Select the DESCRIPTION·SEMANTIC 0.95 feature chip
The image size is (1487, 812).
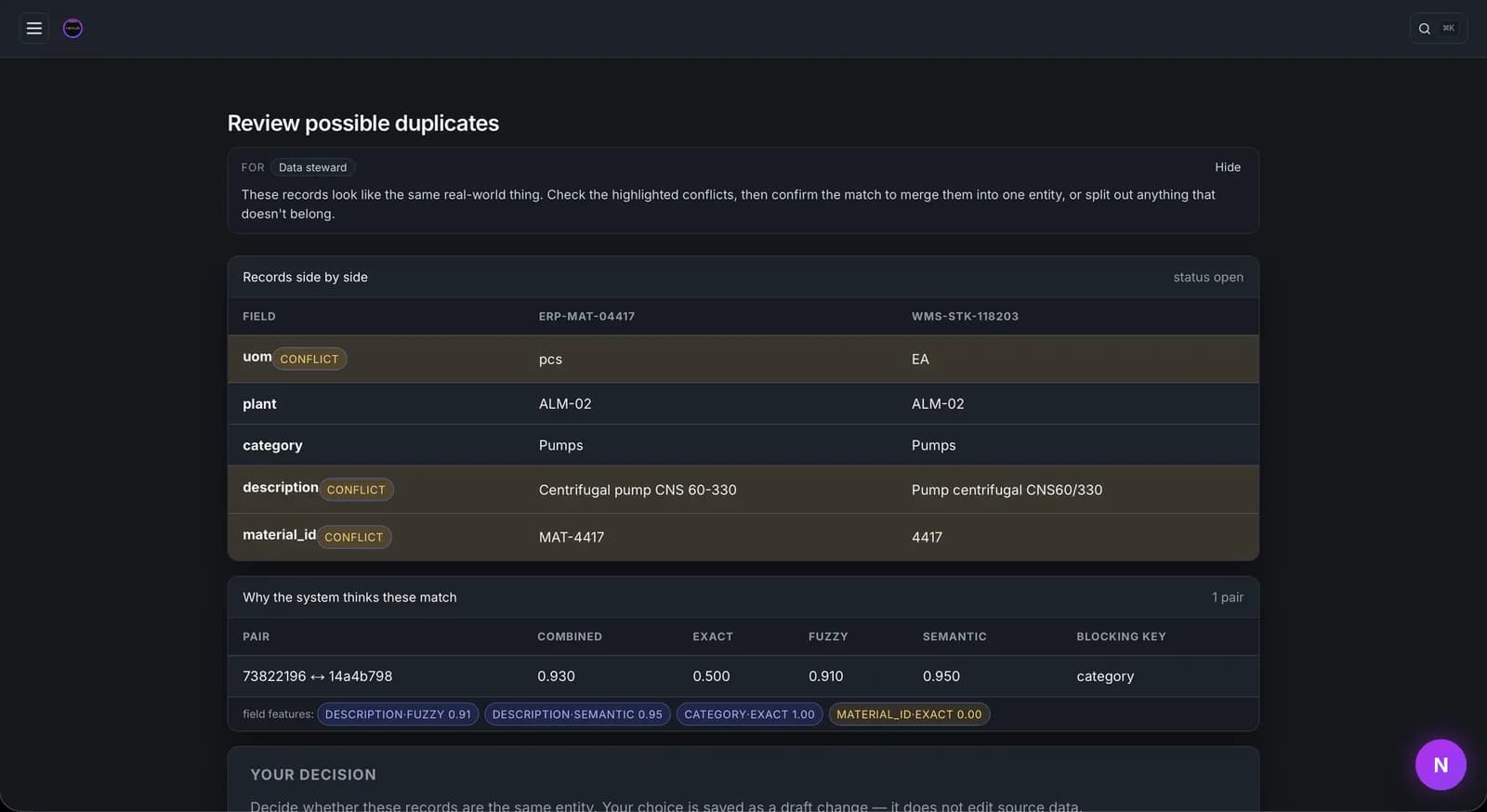(x=577, y=714)
